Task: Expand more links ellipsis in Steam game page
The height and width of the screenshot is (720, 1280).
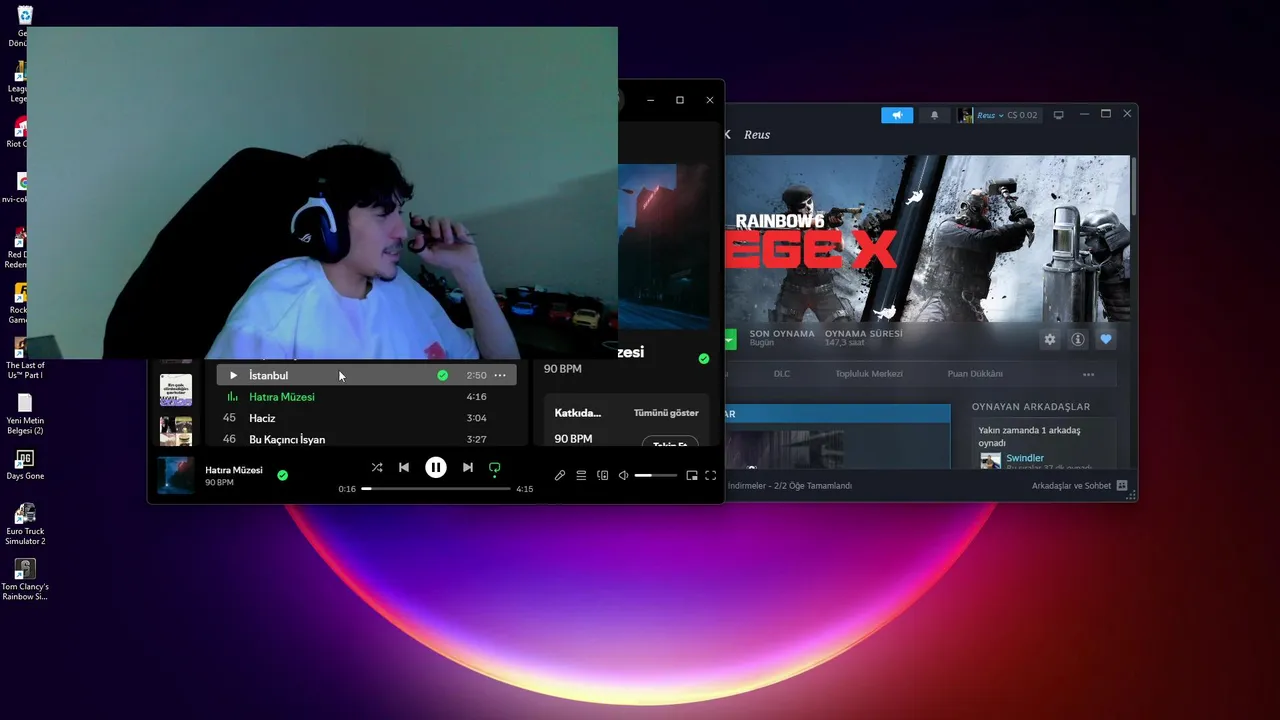Action: [x=1088, y=374]
